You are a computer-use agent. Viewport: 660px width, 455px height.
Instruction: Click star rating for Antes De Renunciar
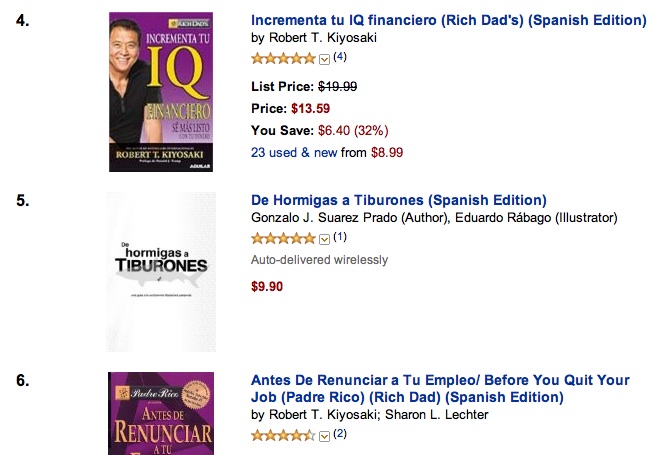[283, 435]
